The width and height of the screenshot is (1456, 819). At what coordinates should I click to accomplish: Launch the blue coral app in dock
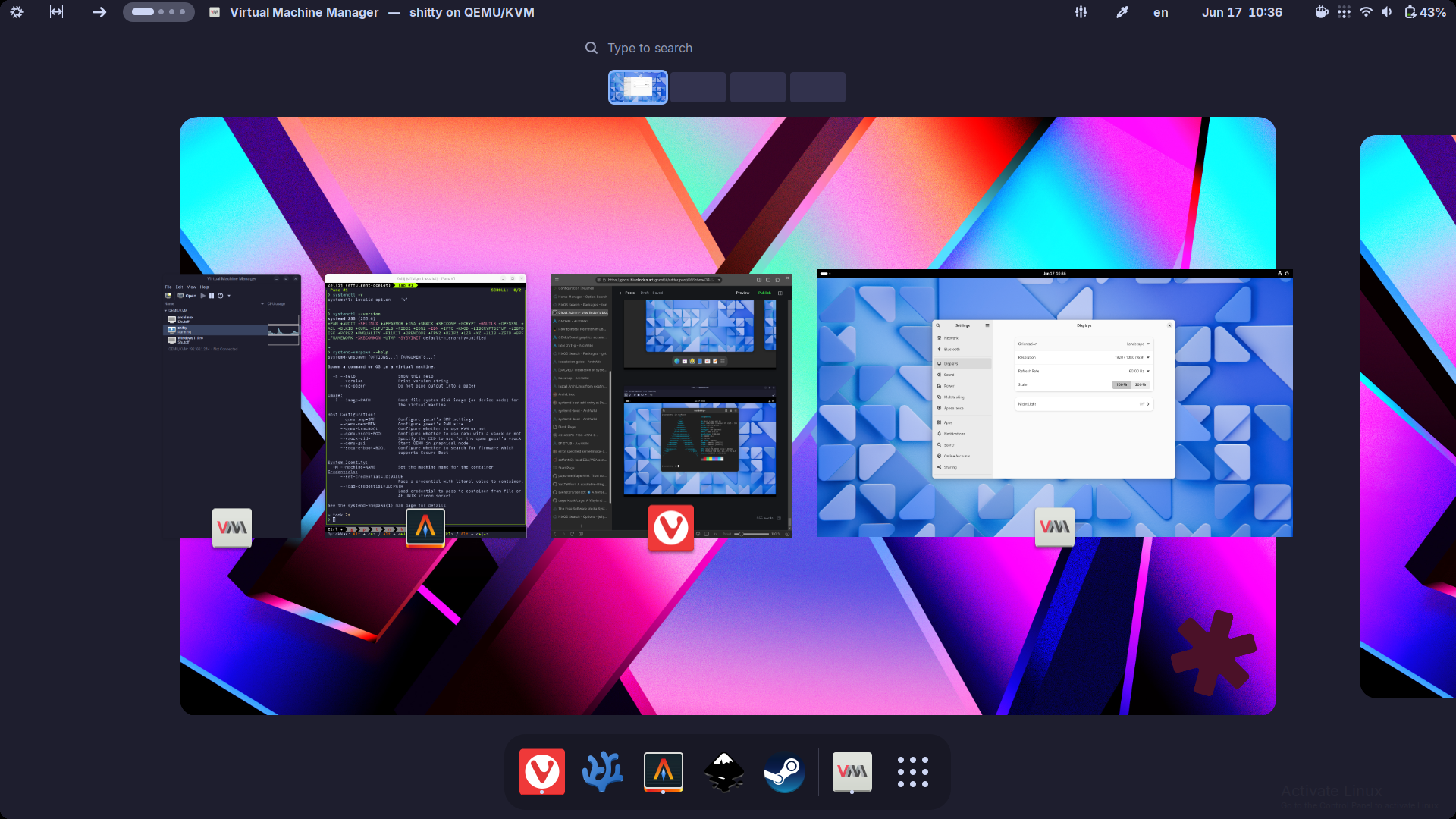tap(603, 772)
